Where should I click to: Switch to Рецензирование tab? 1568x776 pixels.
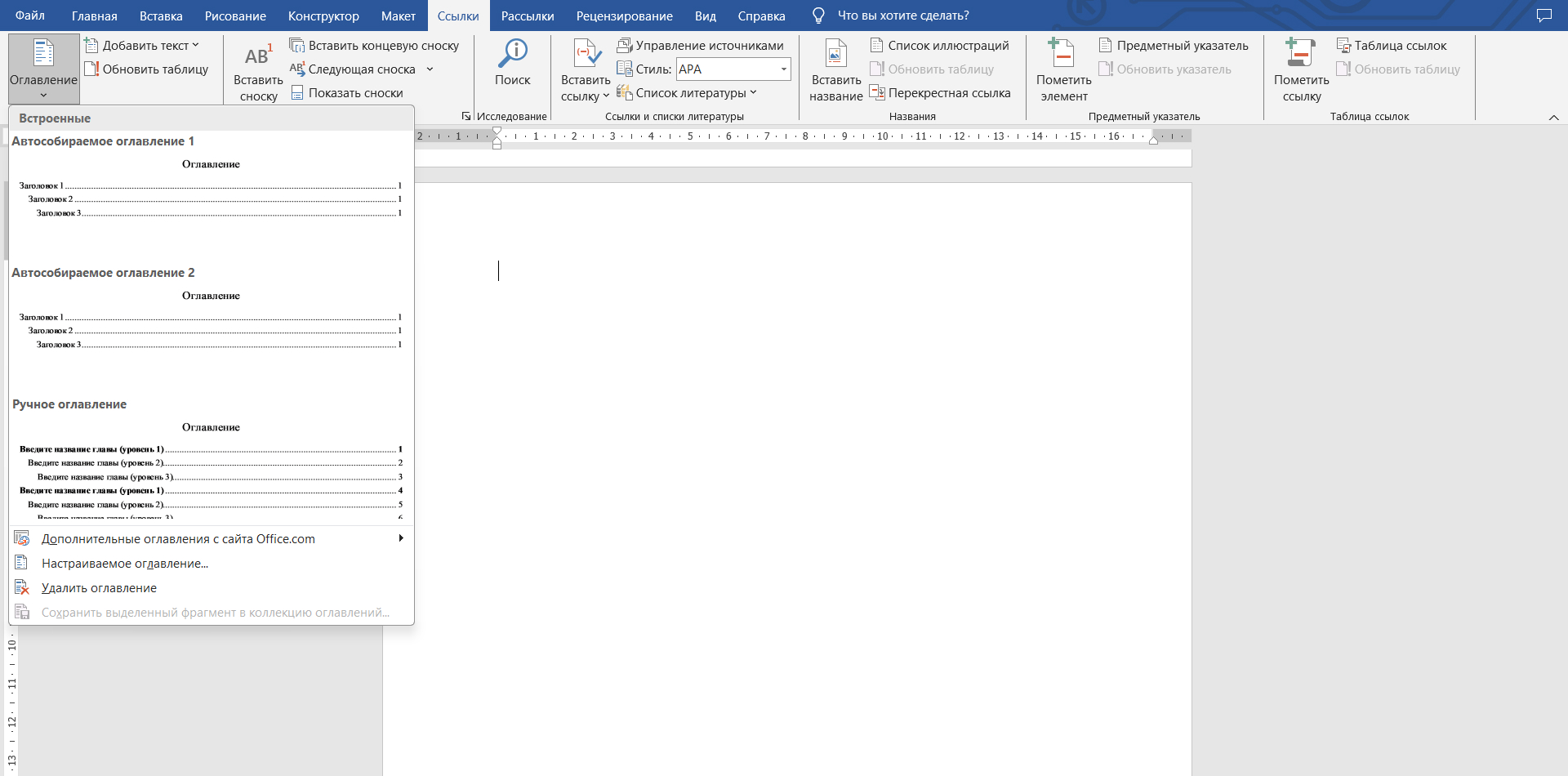(625, 16)
